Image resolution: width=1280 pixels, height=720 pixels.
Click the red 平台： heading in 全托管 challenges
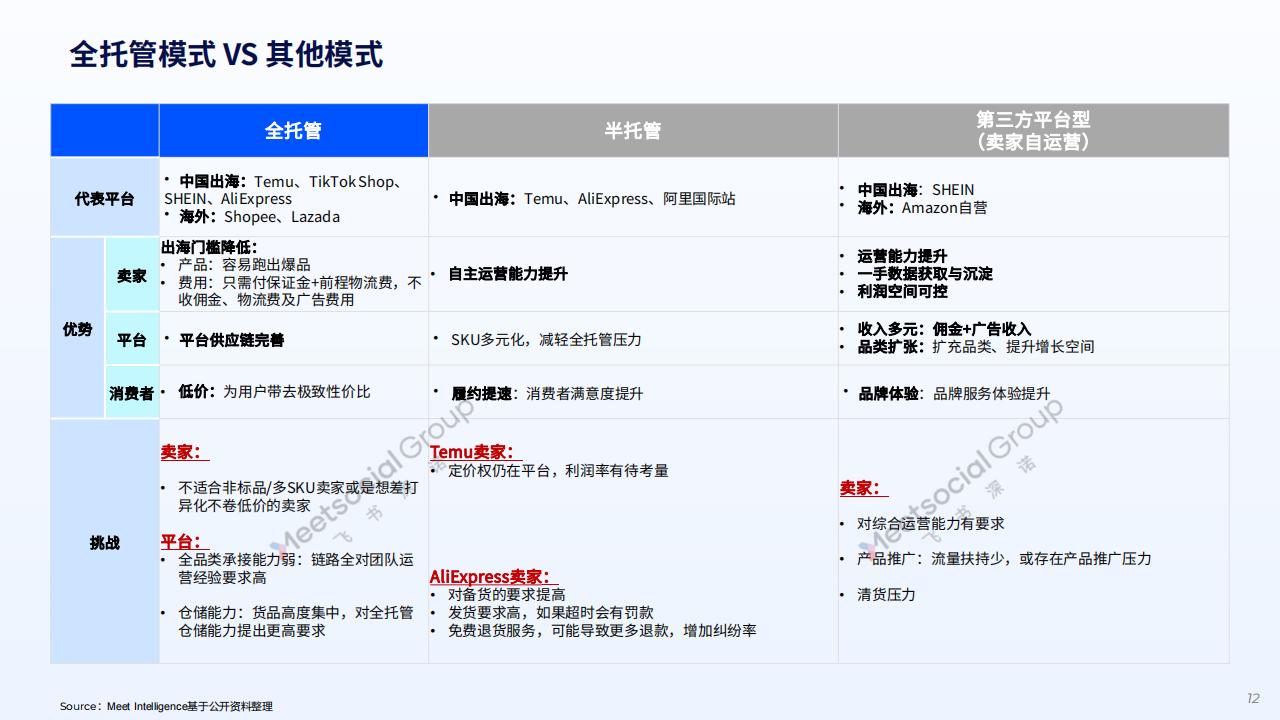click(185, 542)
